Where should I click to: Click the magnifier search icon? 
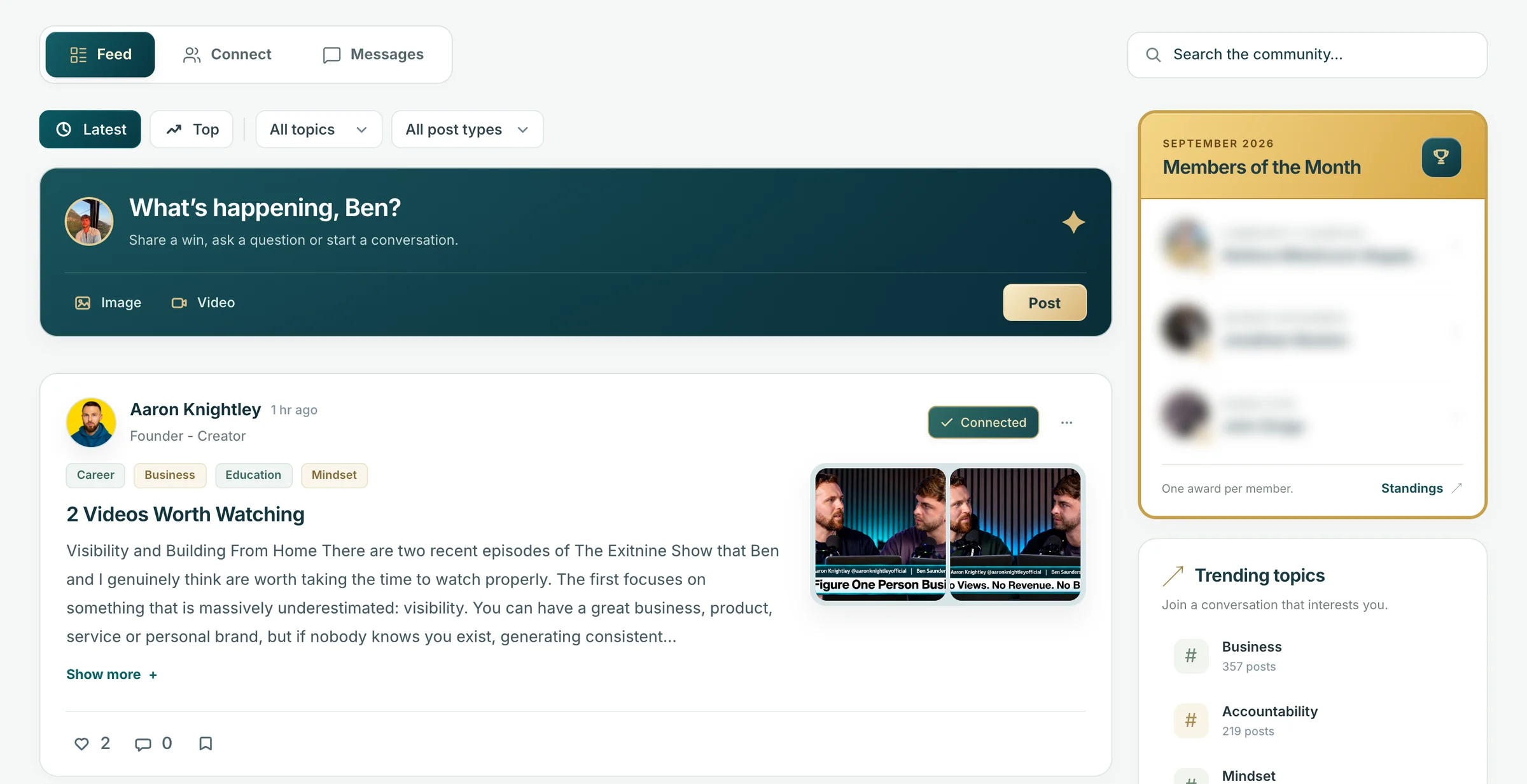(x=1153, y=55)
